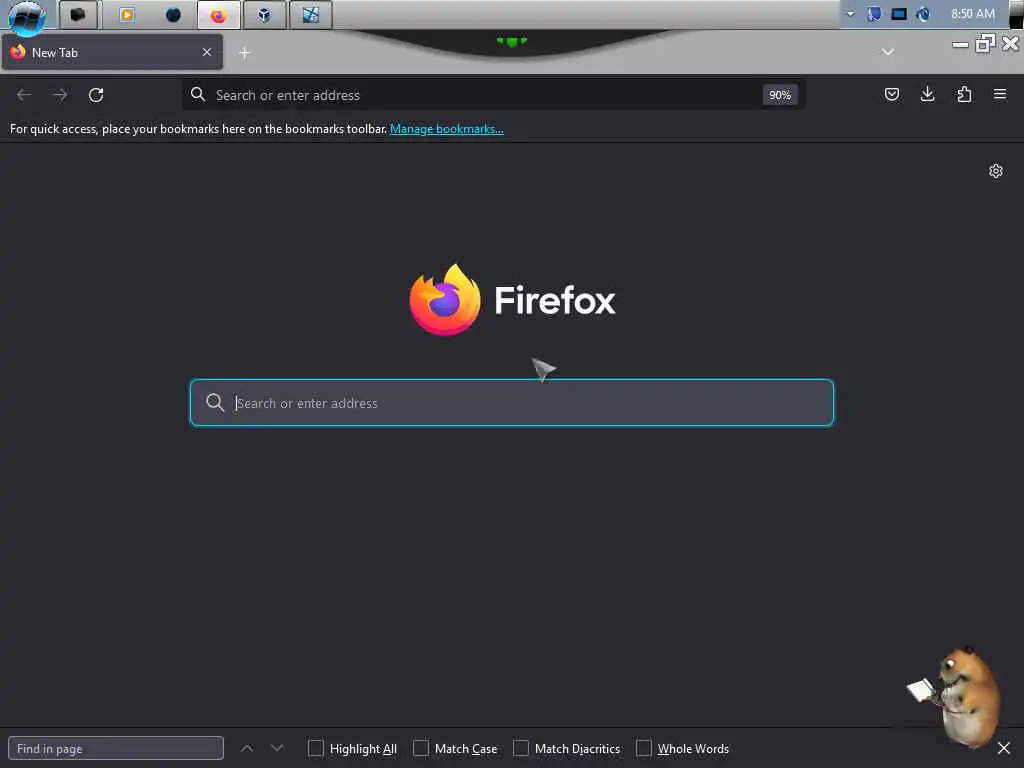Switch to the Firefox taskbar button
Screen dimensions: 1024x768
(x=218, y=15)
